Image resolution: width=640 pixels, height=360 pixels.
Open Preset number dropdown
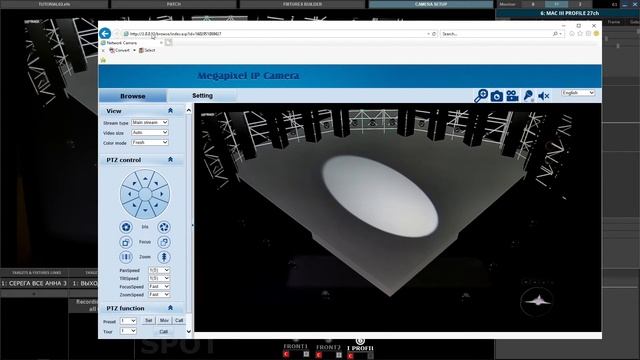point(128,321)
